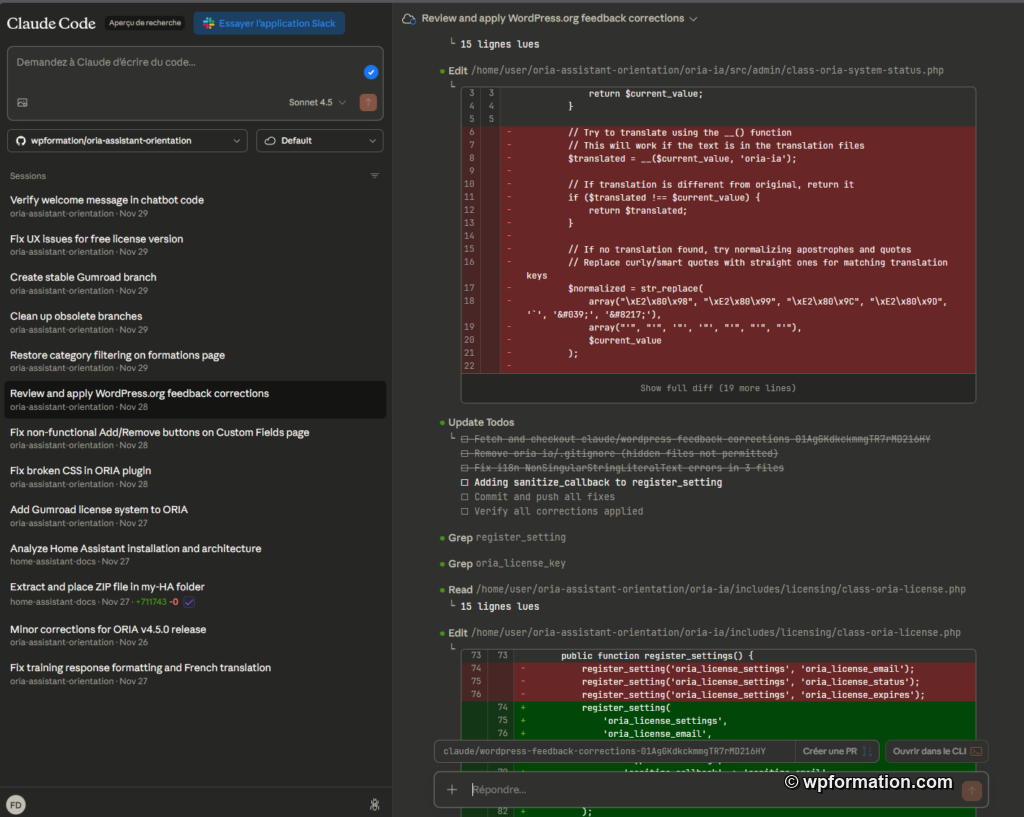Open the Default environment dropdown
This screenshot has width=1024, height=817.
[x=320, y=141]
